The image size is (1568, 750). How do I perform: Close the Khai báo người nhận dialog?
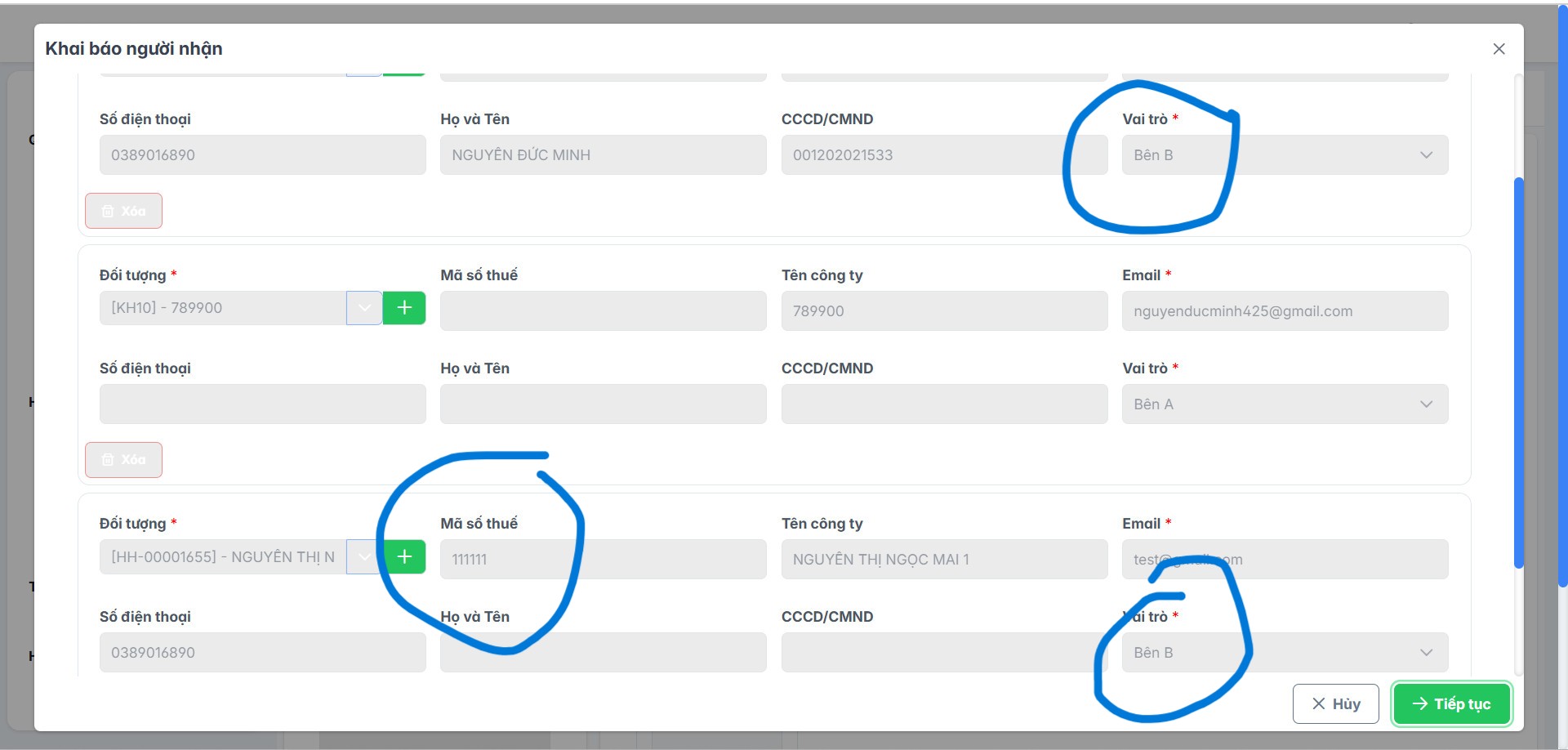click(1499, 49)
